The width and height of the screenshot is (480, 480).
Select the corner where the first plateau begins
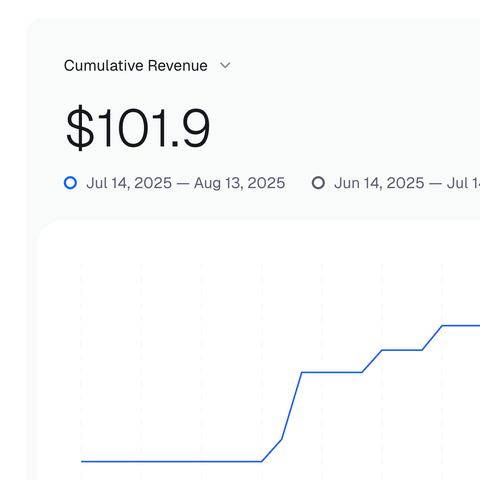pyautogui.click(x=302, y=372)
